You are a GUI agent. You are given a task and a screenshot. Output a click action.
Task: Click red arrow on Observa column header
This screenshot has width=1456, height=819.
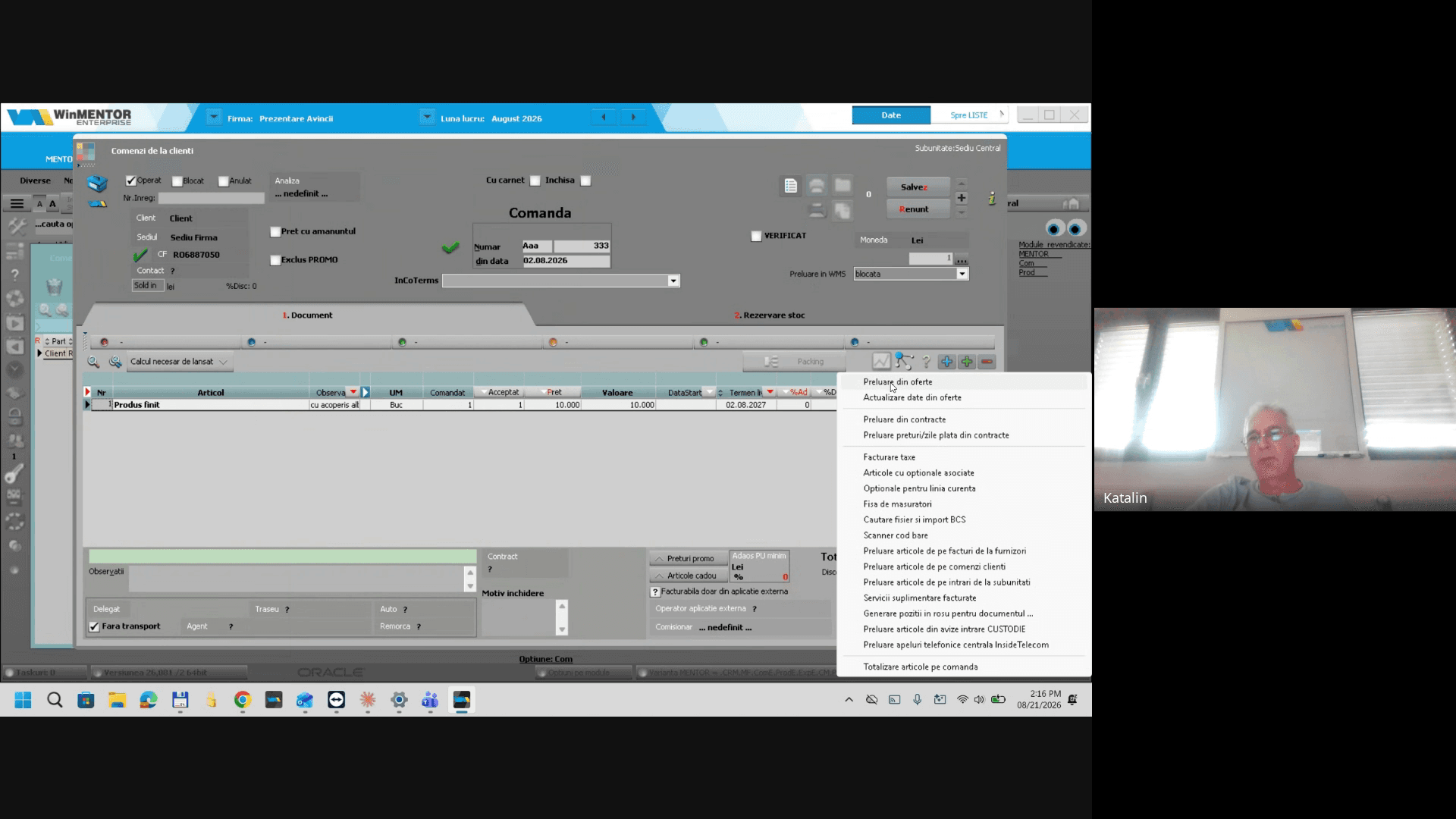pyautogui.click(x=353, y=392)
